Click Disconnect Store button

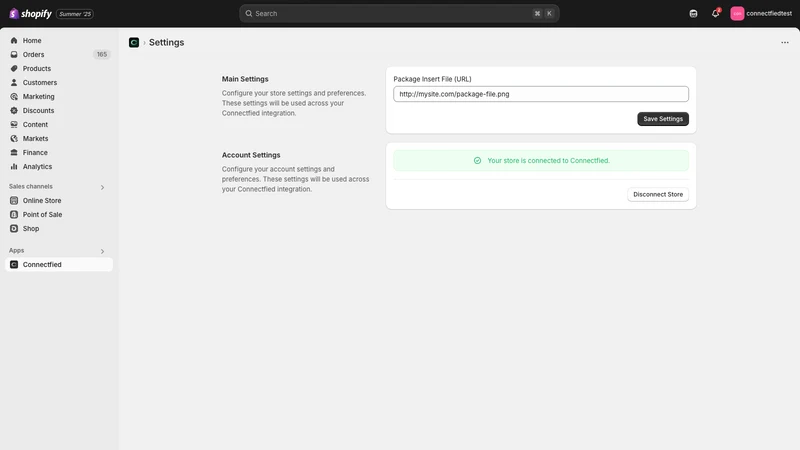[658, 194]
